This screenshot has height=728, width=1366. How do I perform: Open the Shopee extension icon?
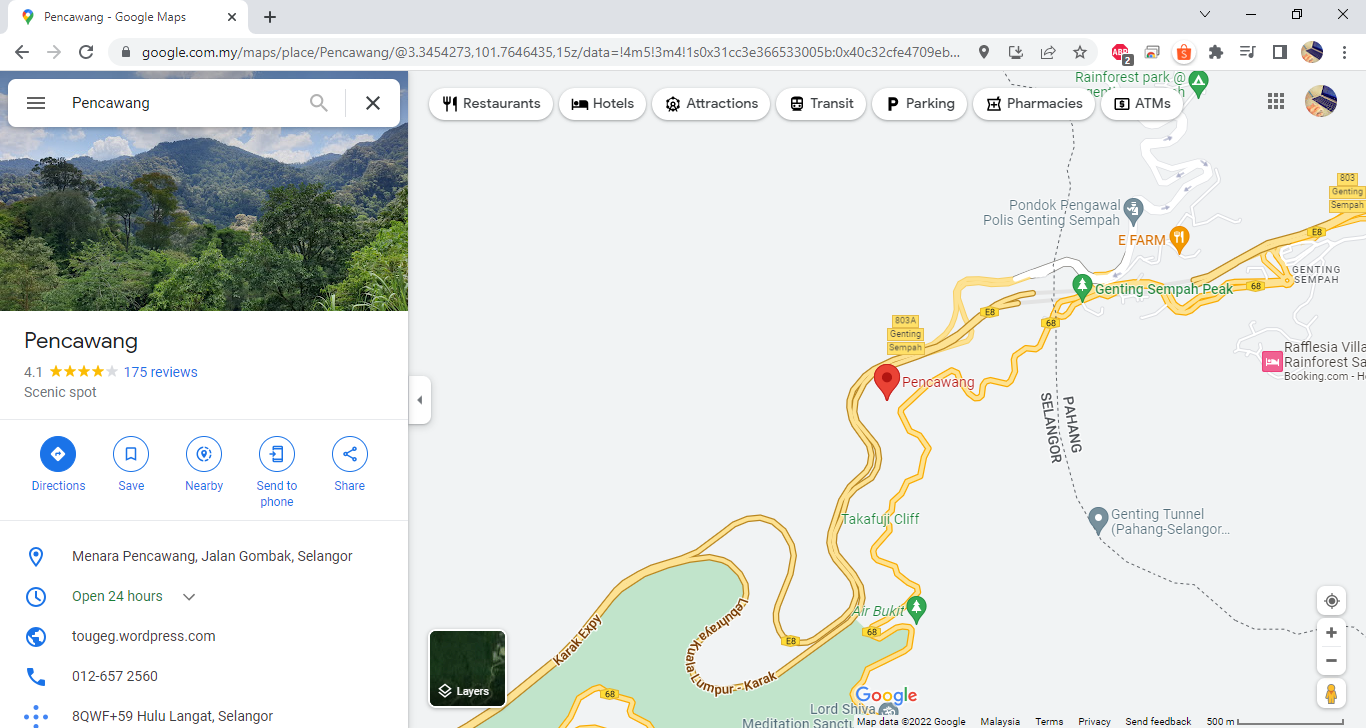click(x=1184, y=52)
